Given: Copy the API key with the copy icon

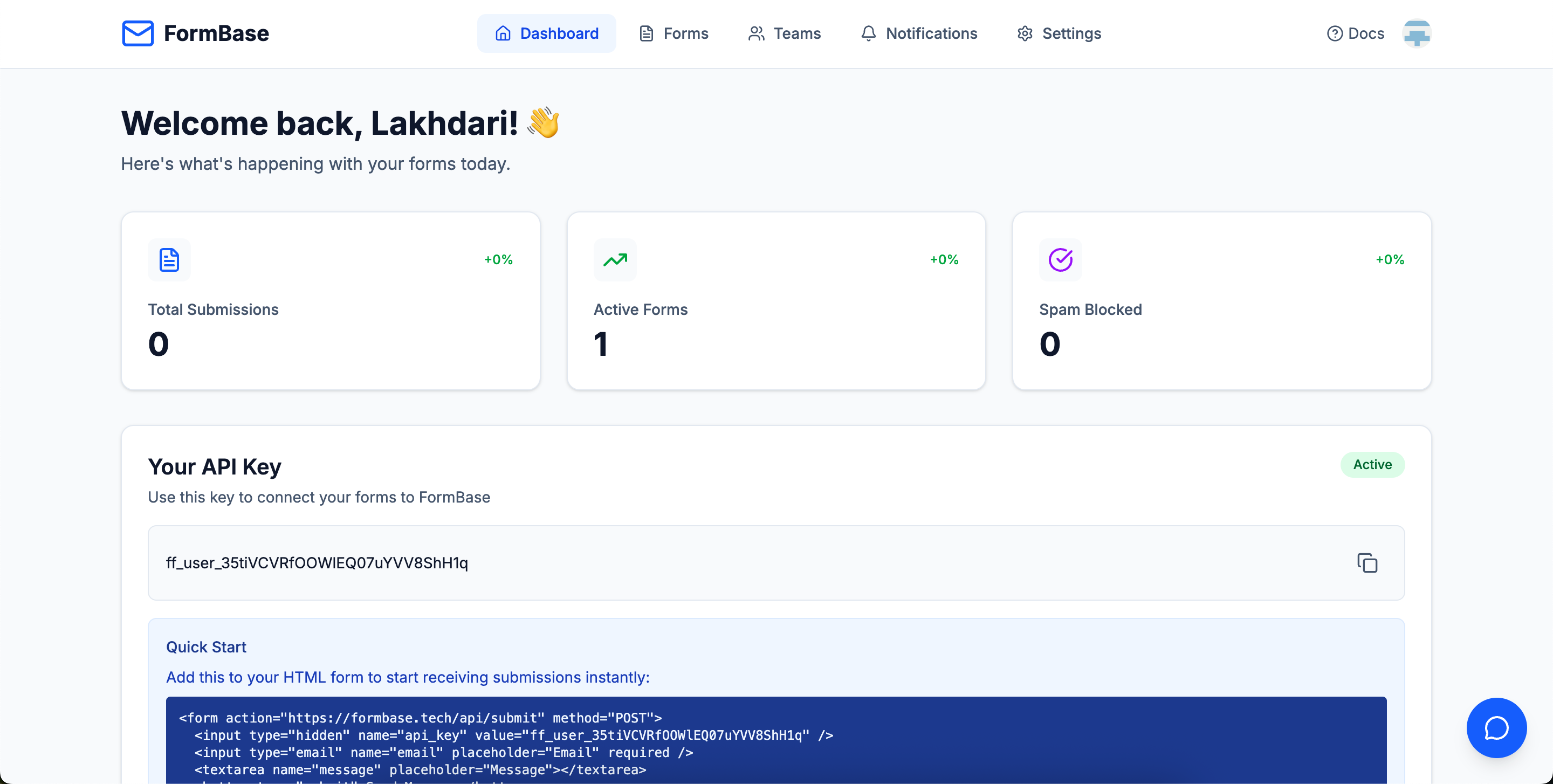Looking at the screenshot, I should click(1368, 562).
